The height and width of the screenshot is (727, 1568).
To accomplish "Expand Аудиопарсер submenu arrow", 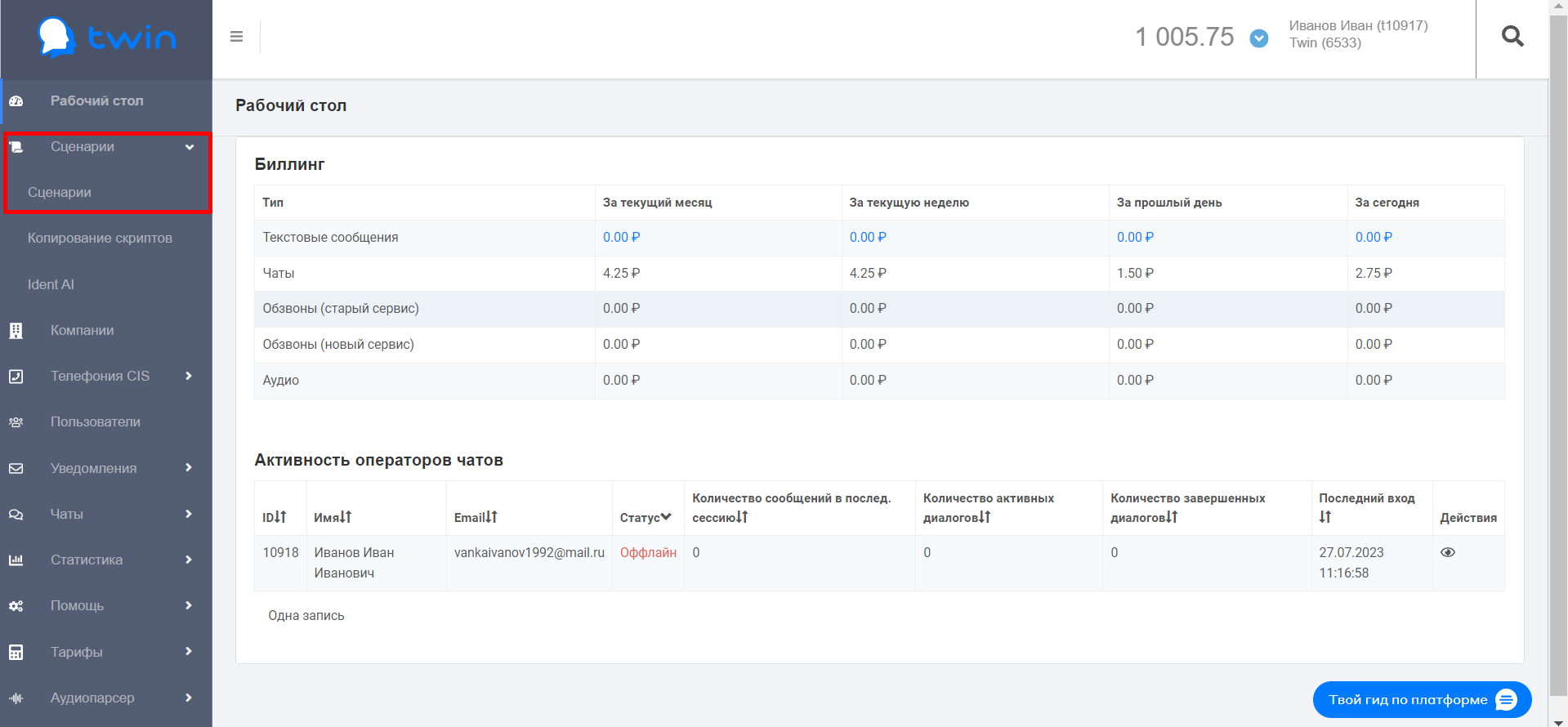I will pyautogui.click(x=189, y=698).
